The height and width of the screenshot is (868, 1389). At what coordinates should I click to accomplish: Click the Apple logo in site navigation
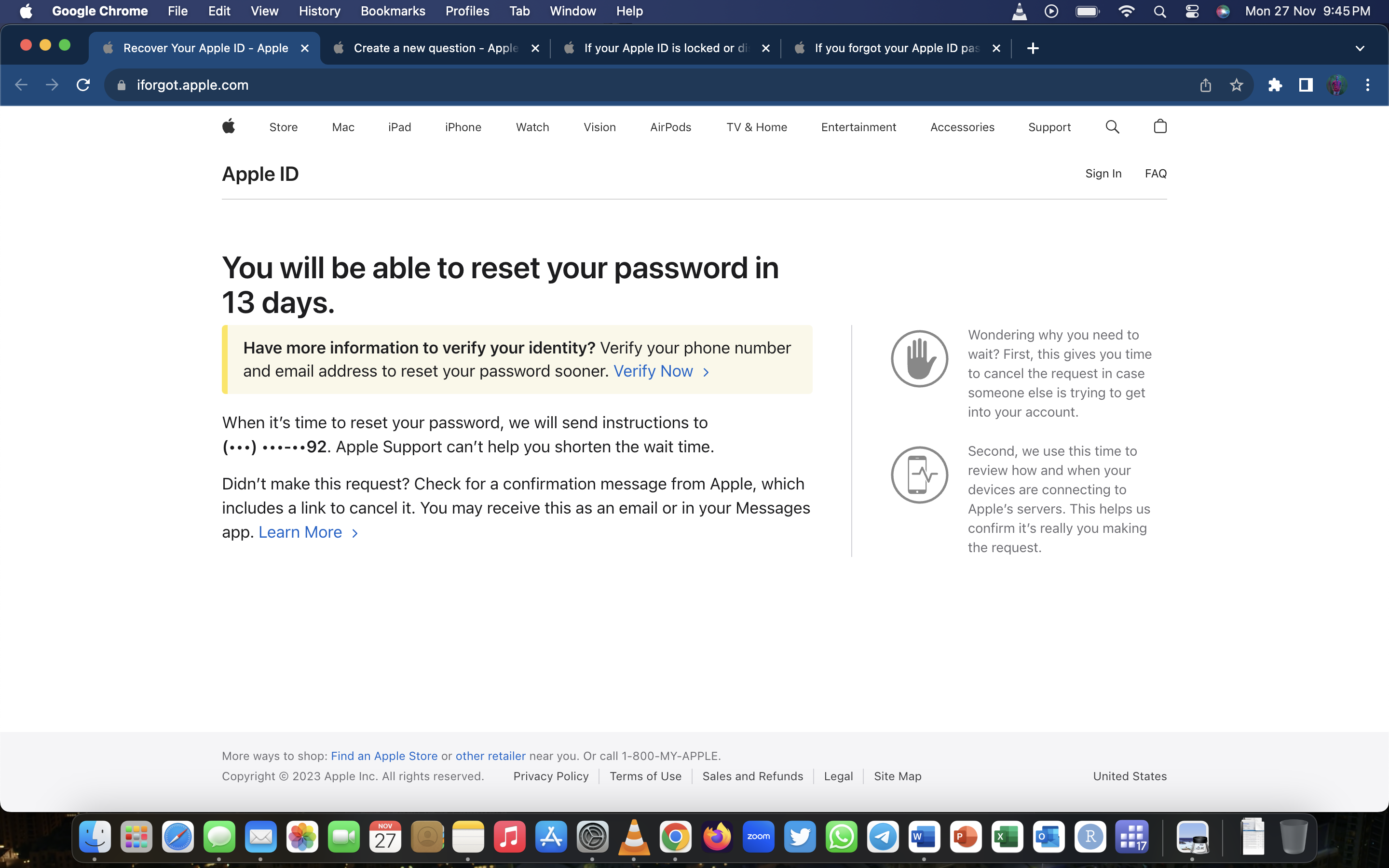(229, 126)
